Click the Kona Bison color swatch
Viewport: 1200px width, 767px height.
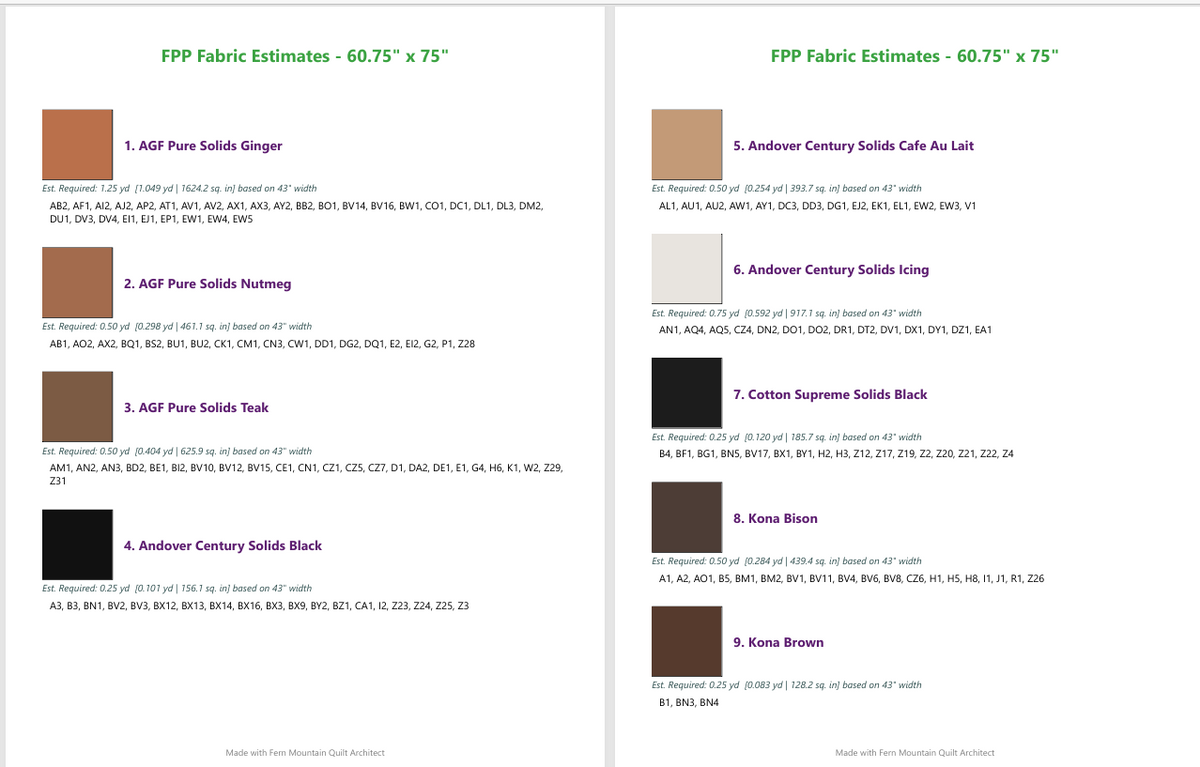coord(686,518)
